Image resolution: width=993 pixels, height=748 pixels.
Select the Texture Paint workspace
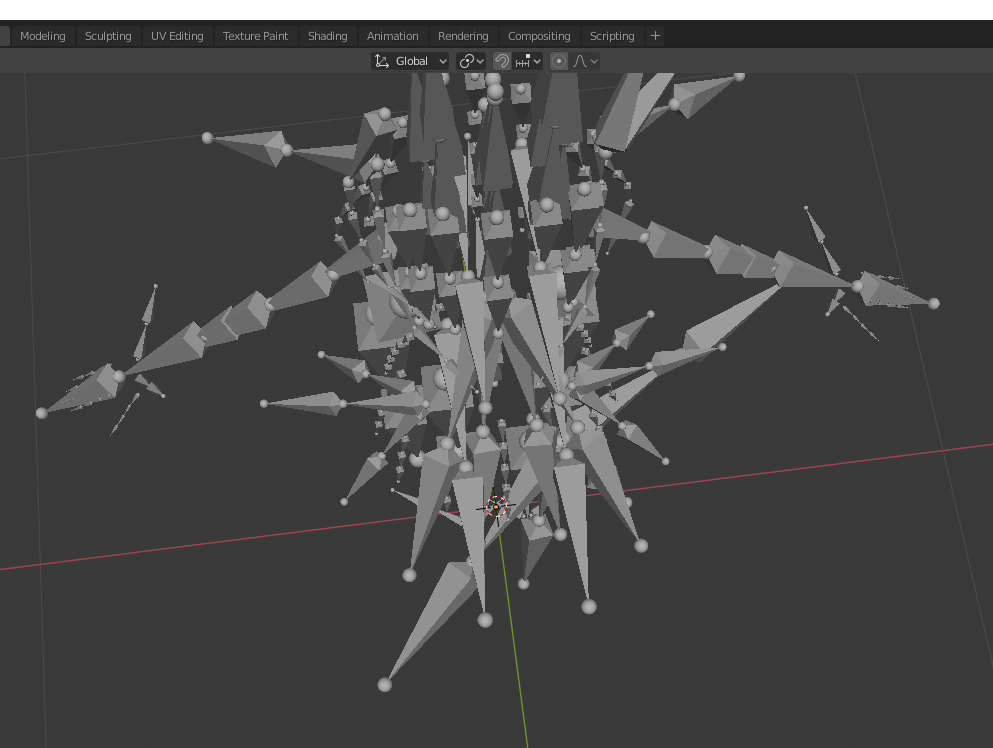(x=255, y=36)
